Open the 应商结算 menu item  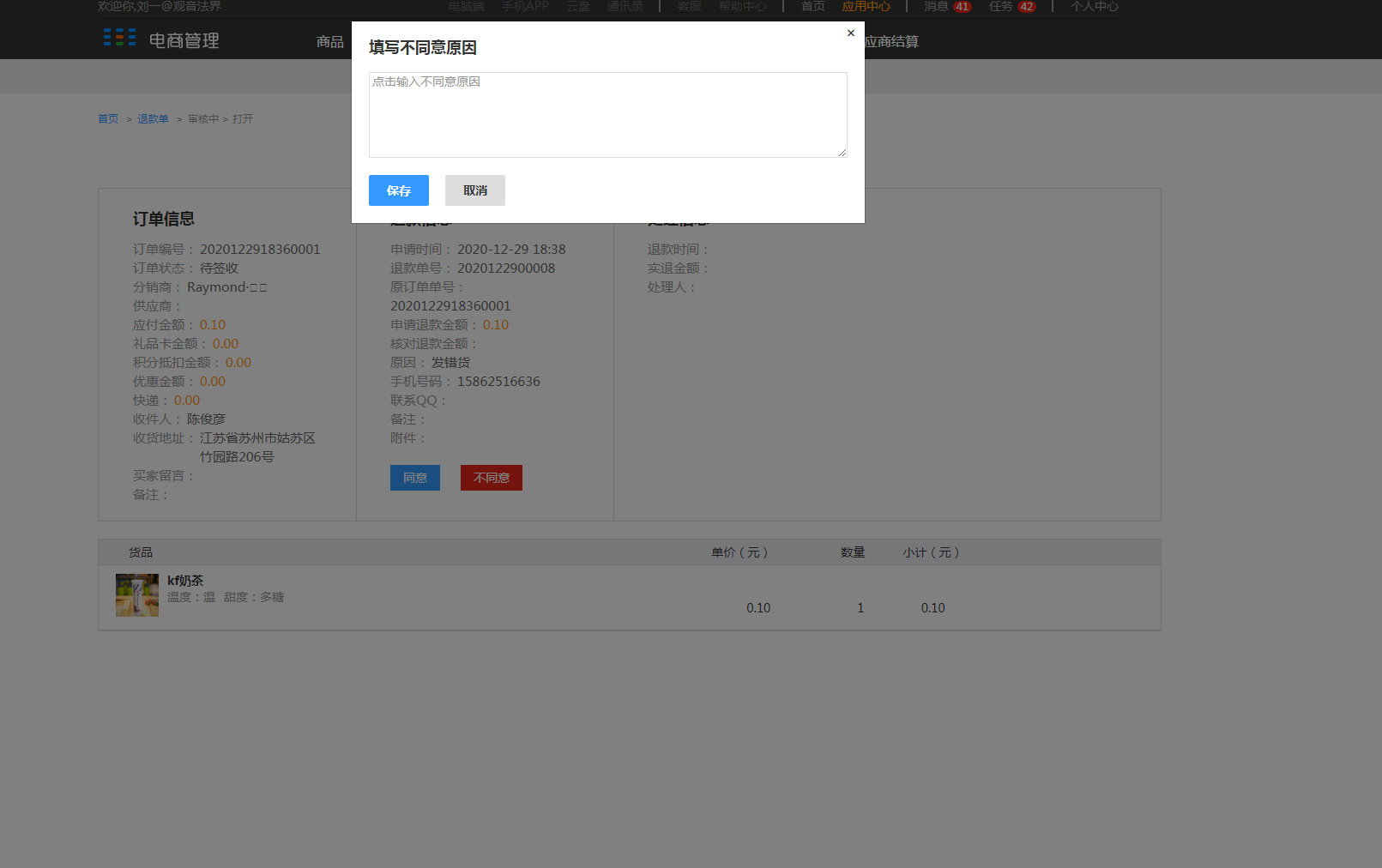point(891,41)
